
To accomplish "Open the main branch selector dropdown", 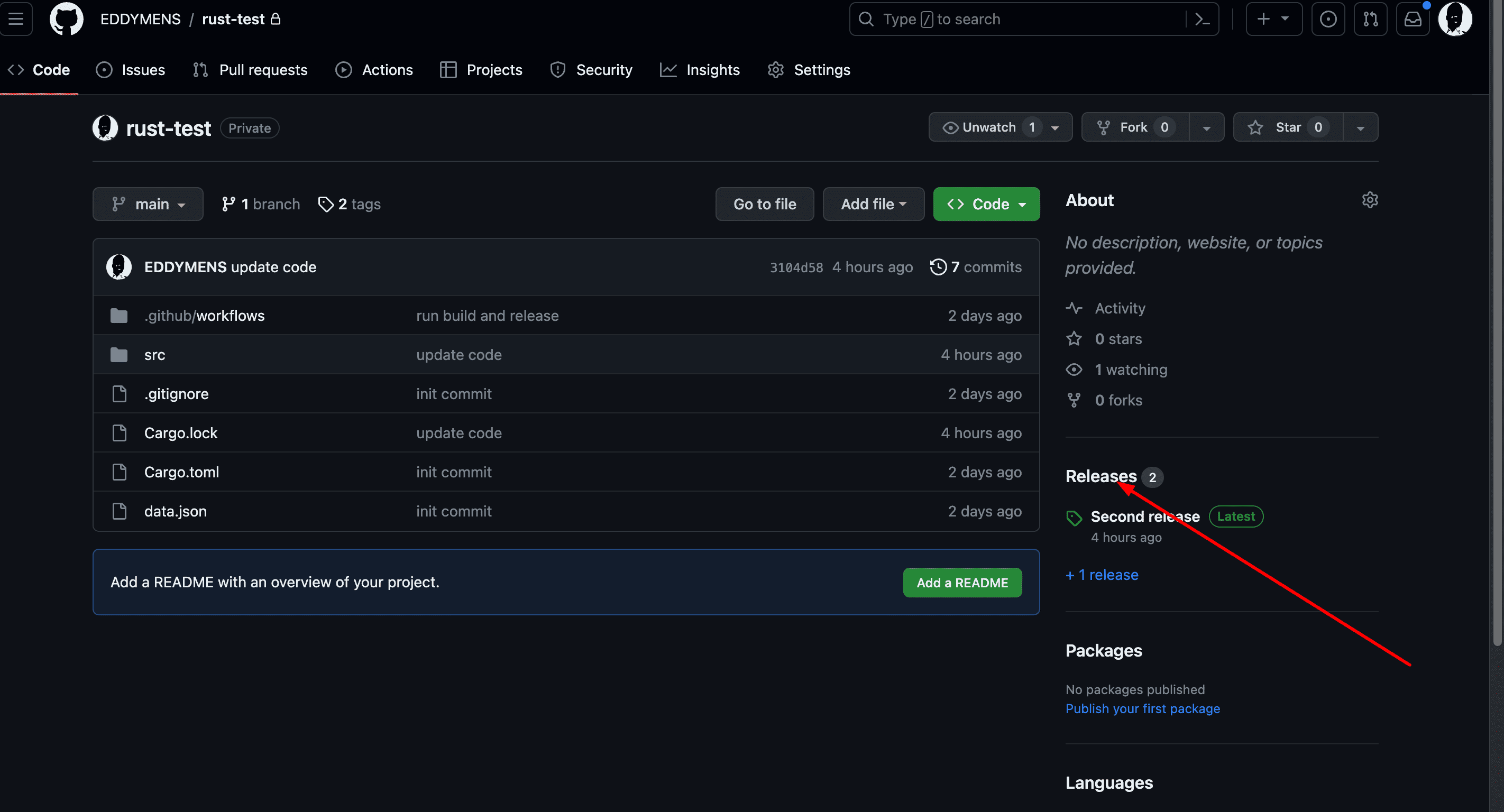I will tap(148, 204).
